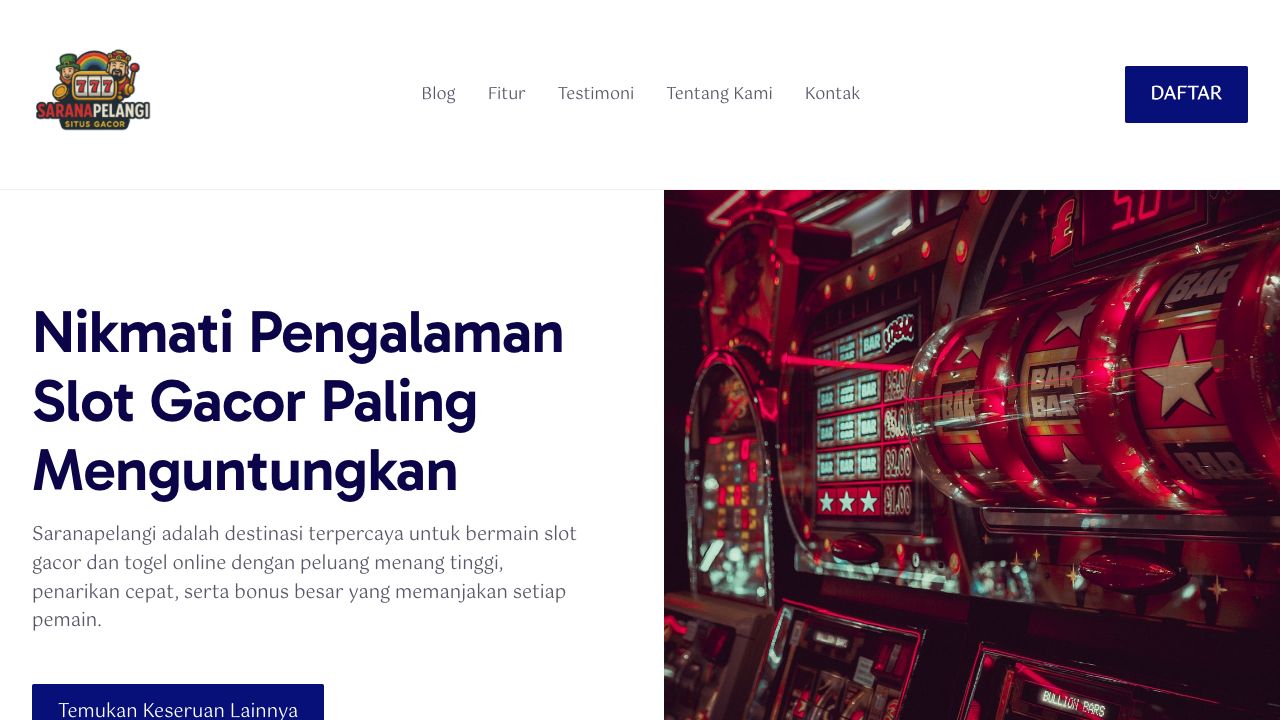Click the slot machine hero image
This screenshot has height=720, width=1280.
pyautogui.click(x=972, y=455)
